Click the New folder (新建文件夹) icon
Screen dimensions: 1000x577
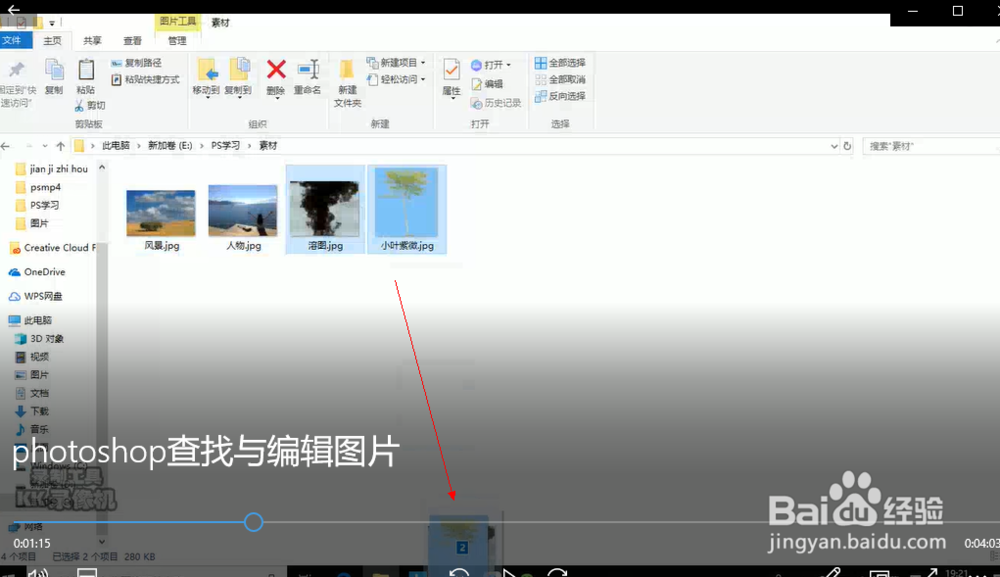tap(346, 70)
